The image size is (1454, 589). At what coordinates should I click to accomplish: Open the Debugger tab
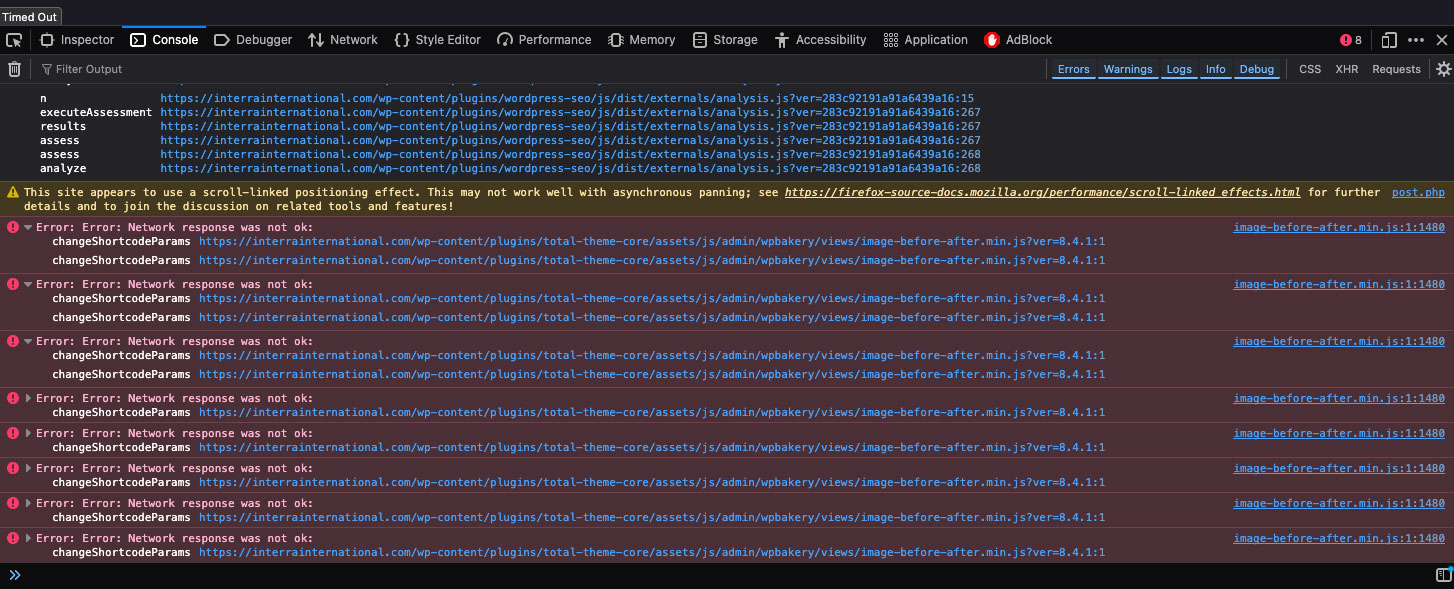click(253, 40)
